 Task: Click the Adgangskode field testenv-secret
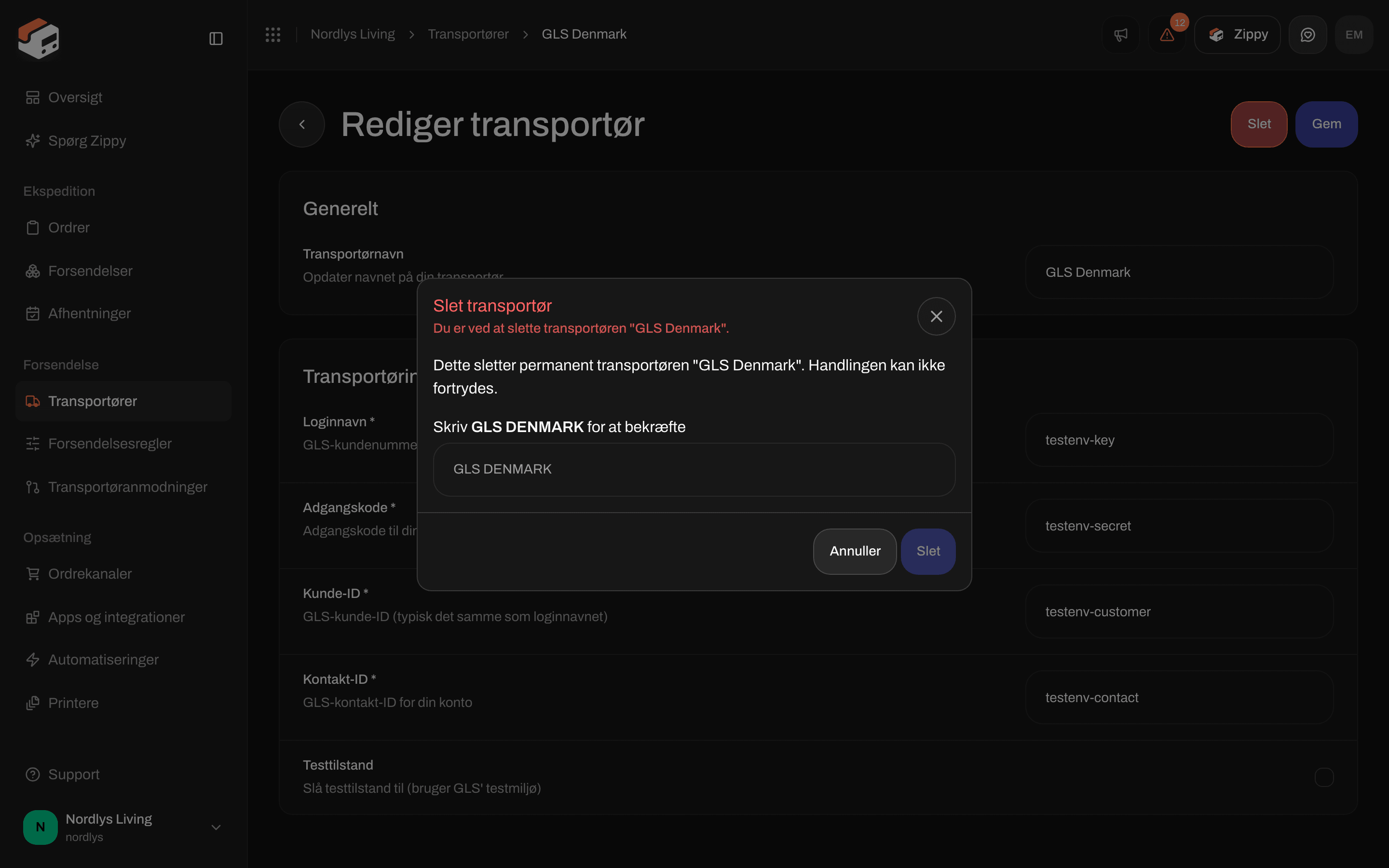[x=1179, y=526]
